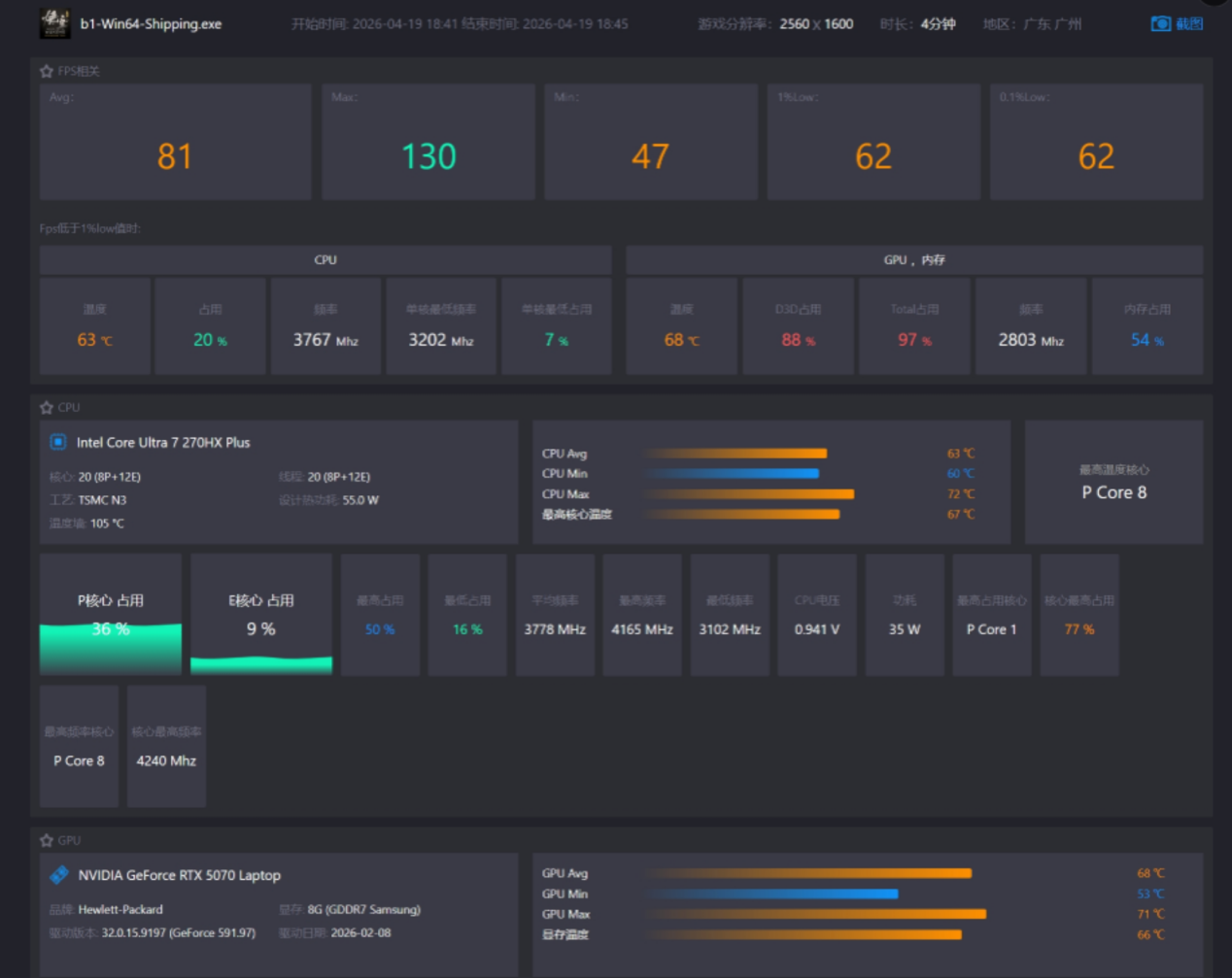Click the camera screenshot icon

click(1160, 23)
